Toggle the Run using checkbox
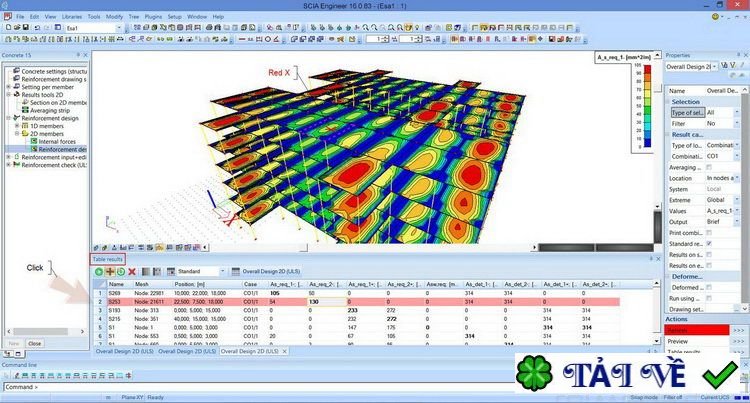The width and height of the screenshot is (750, 403). [709, 298]
